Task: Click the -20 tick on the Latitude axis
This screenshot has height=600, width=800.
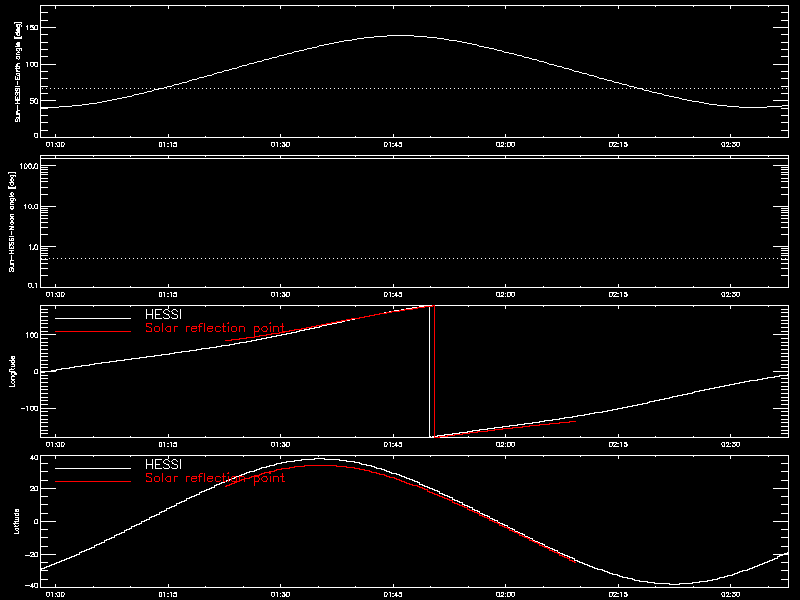Action: (32, 554)
